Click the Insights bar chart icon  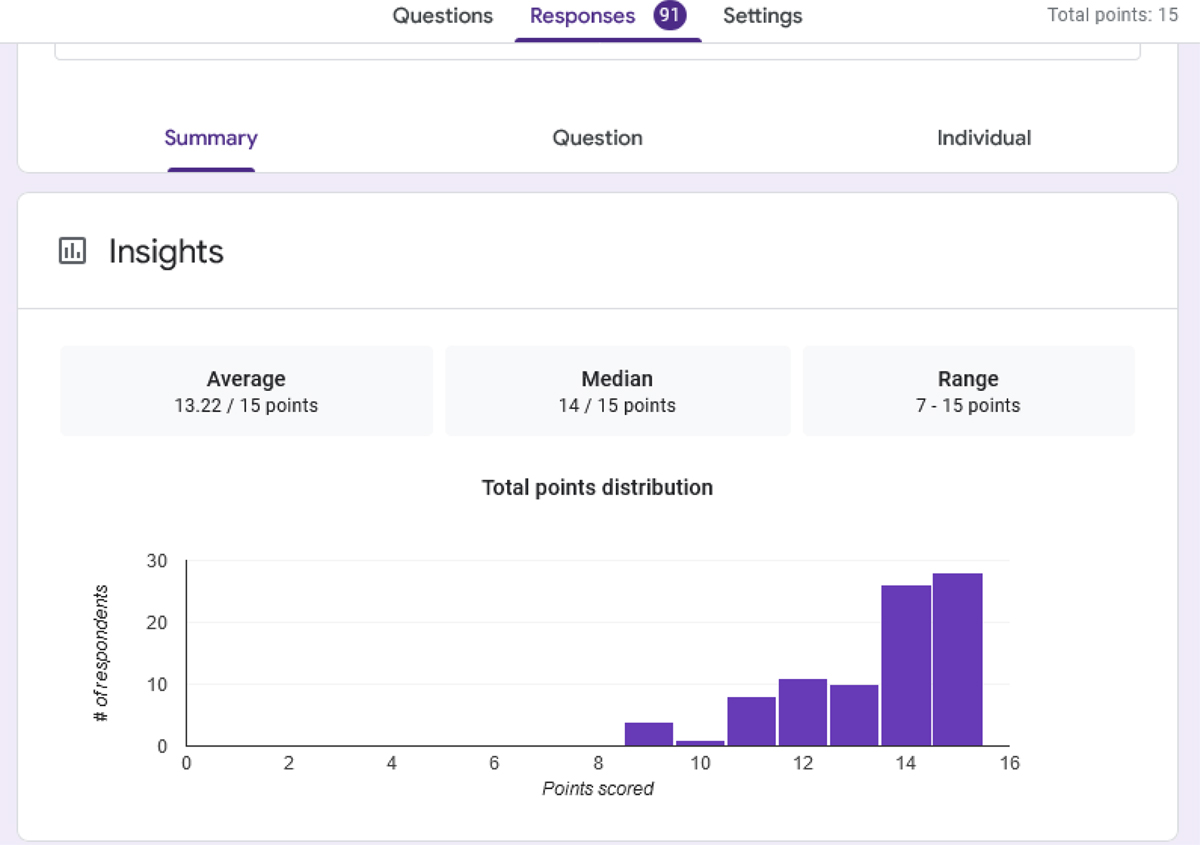(73, 251)
